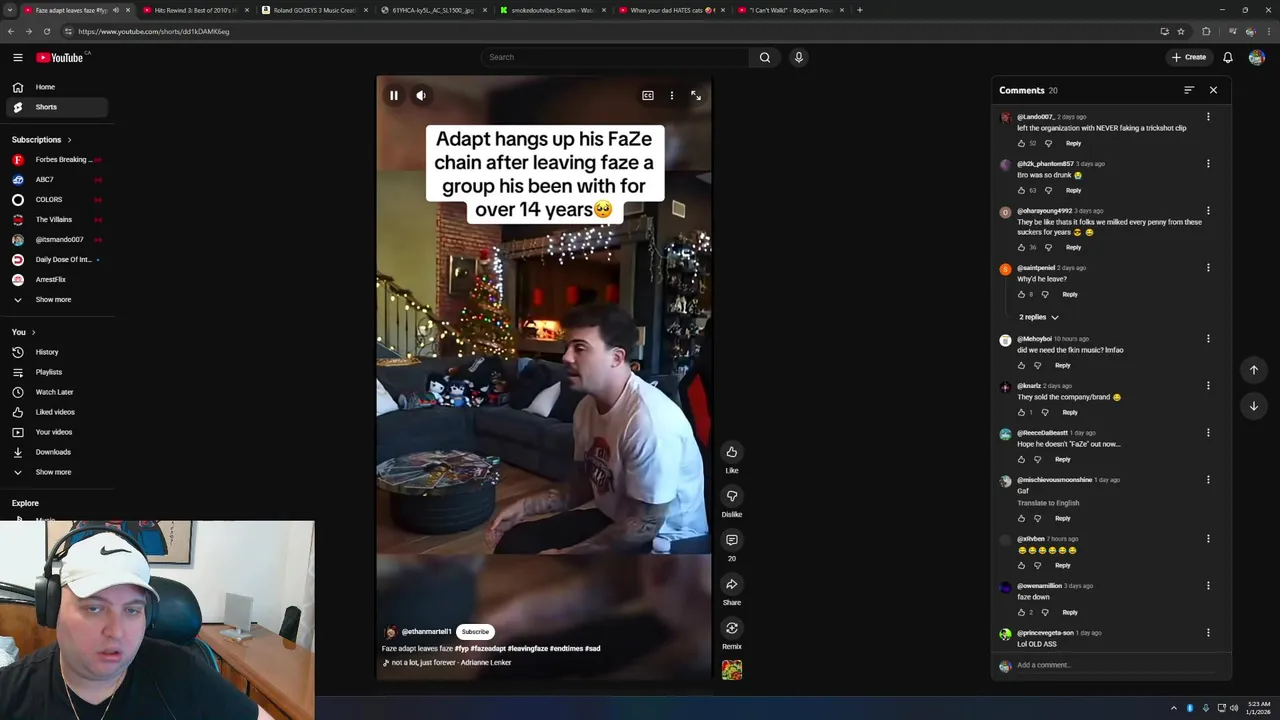Show hidden system tray icons

pos(1174,708)
